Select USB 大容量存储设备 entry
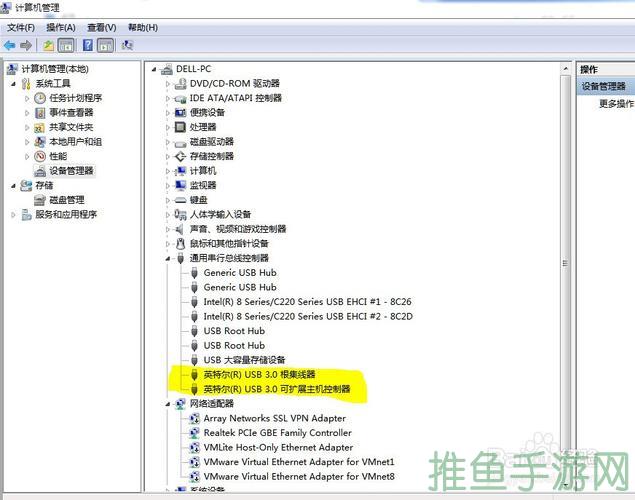 [x=244, y=359]
